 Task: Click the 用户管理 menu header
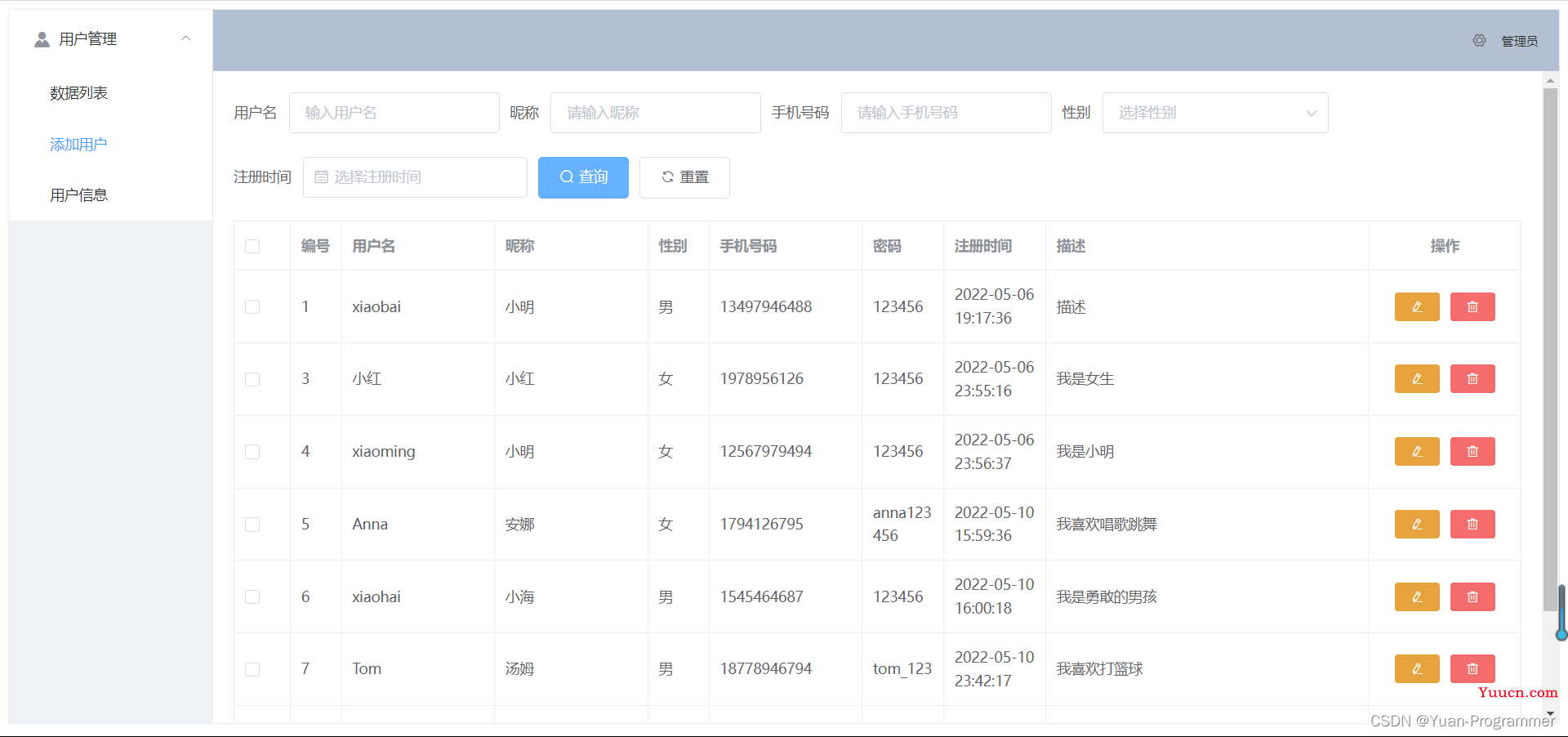pyautogui.click(x=110, y=39)
